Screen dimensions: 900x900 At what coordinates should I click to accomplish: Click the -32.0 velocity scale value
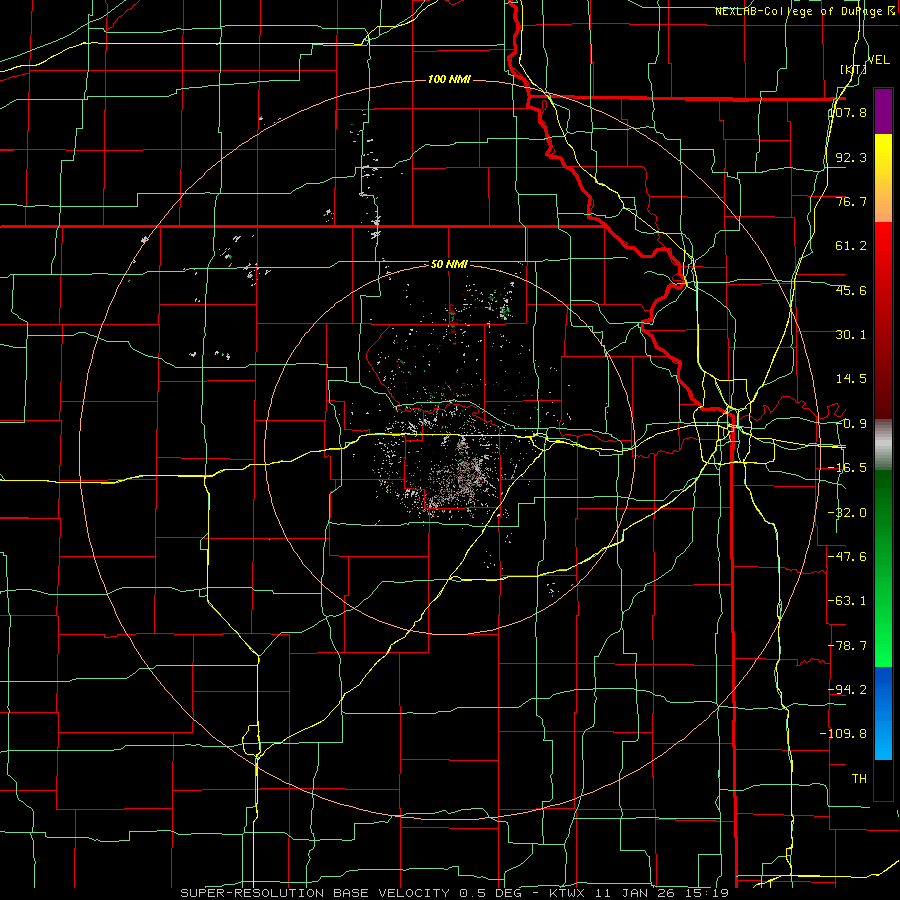coord(847,513)
